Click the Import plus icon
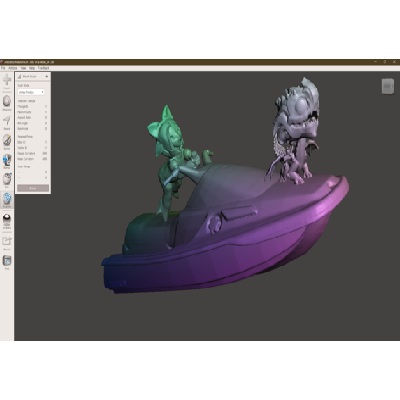The height and width of the screenshot is (400, 400). [7, 80]
